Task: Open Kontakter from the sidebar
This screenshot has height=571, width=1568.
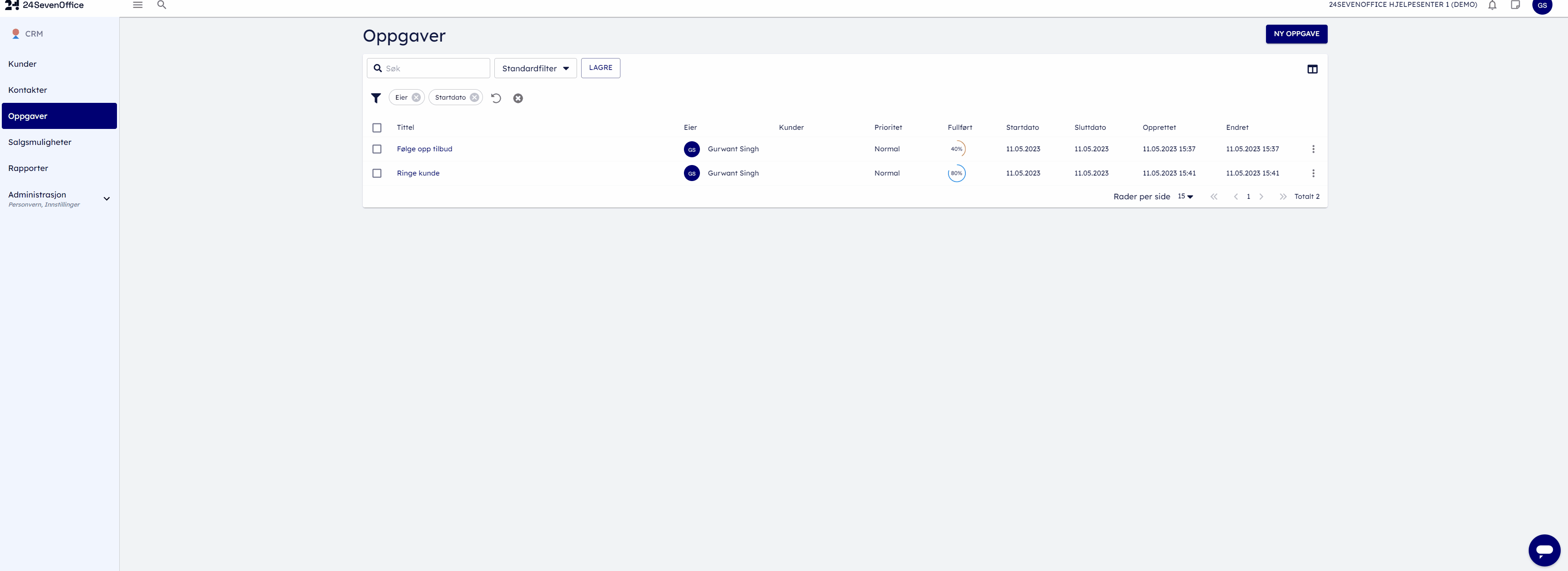Action: (27, 90)
